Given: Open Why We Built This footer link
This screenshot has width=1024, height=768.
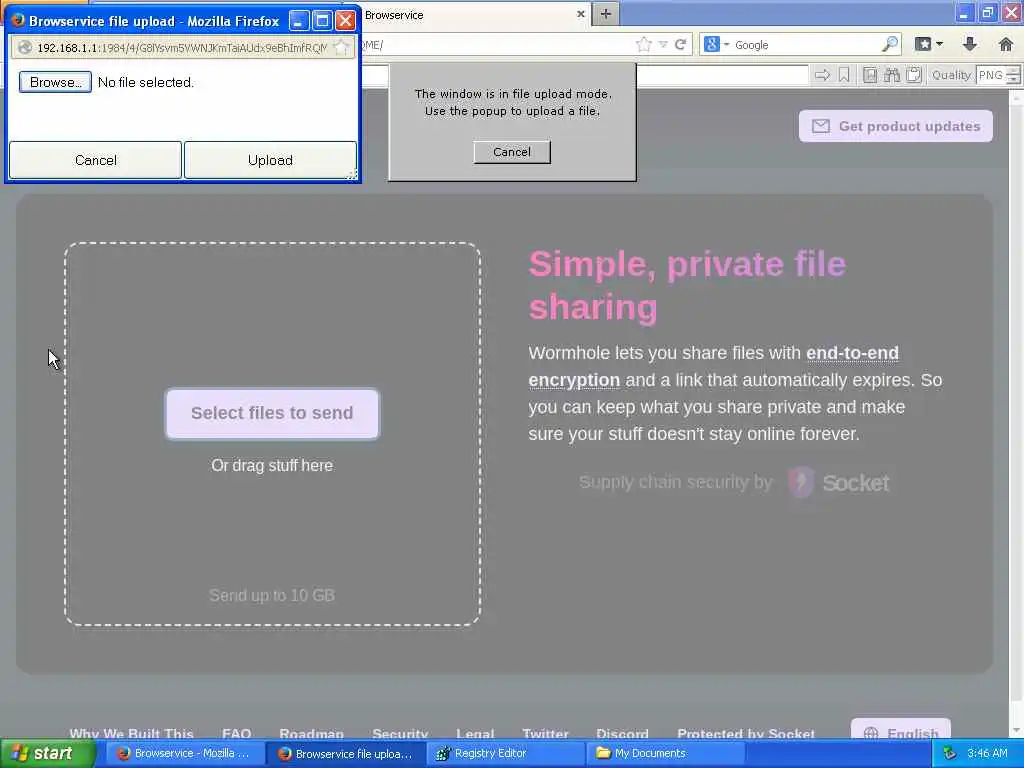Looking at the screenshot, I should [131, 734].
